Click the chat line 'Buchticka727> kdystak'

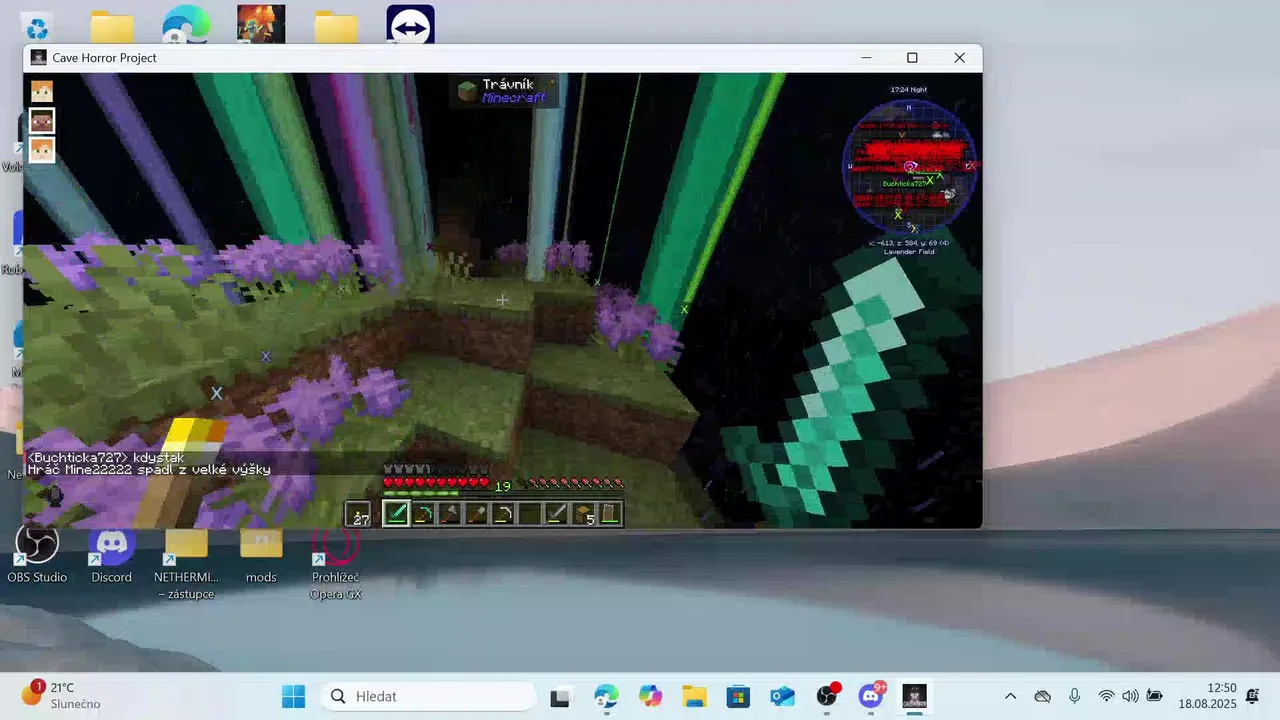tap(106, 457)
